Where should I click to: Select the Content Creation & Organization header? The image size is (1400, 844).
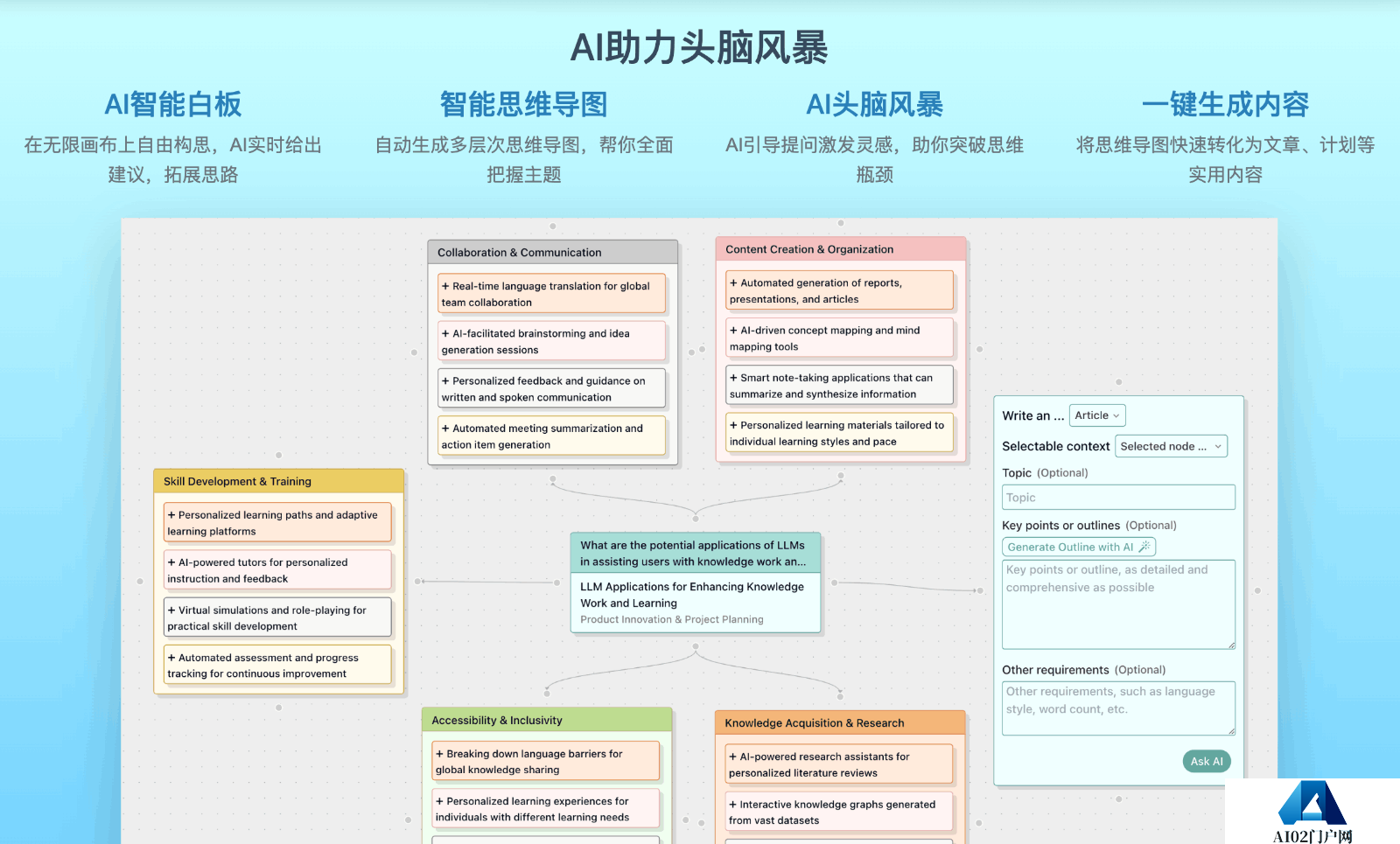(841, 249)
